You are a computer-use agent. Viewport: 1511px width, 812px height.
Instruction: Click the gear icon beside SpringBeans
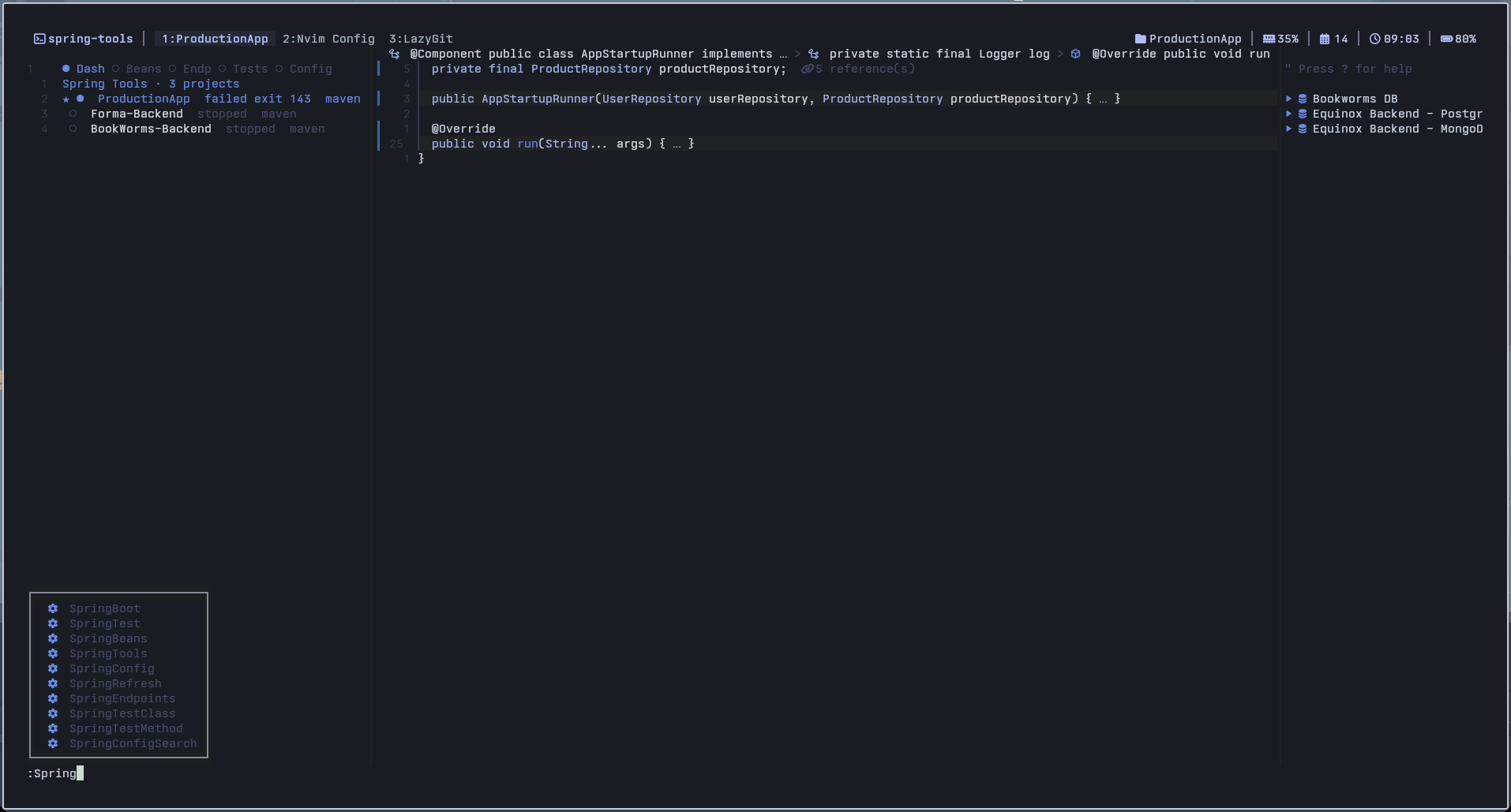tap(53, 638)
